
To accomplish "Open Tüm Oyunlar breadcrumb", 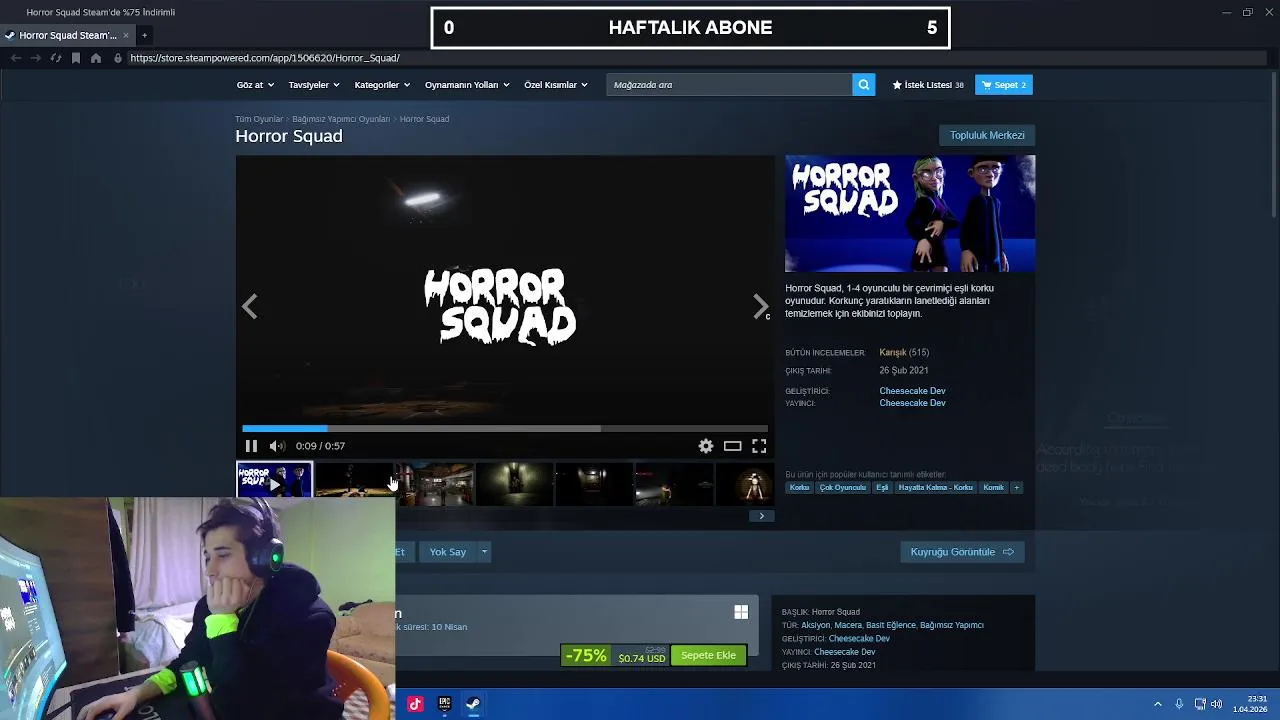I will tap(259, 119).
